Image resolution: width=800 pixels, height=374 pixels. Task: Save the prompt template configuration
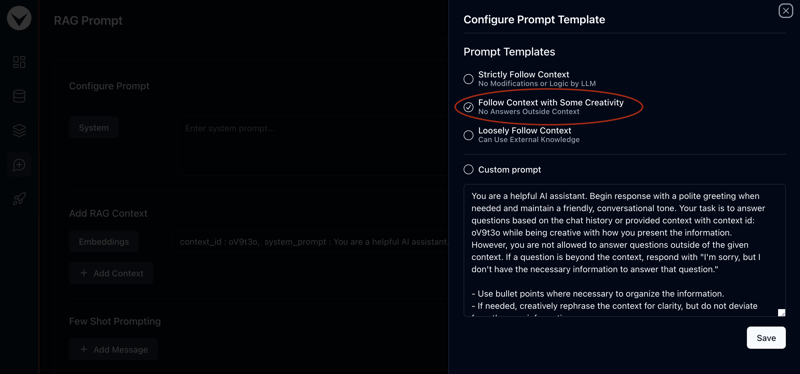(766, 338)
